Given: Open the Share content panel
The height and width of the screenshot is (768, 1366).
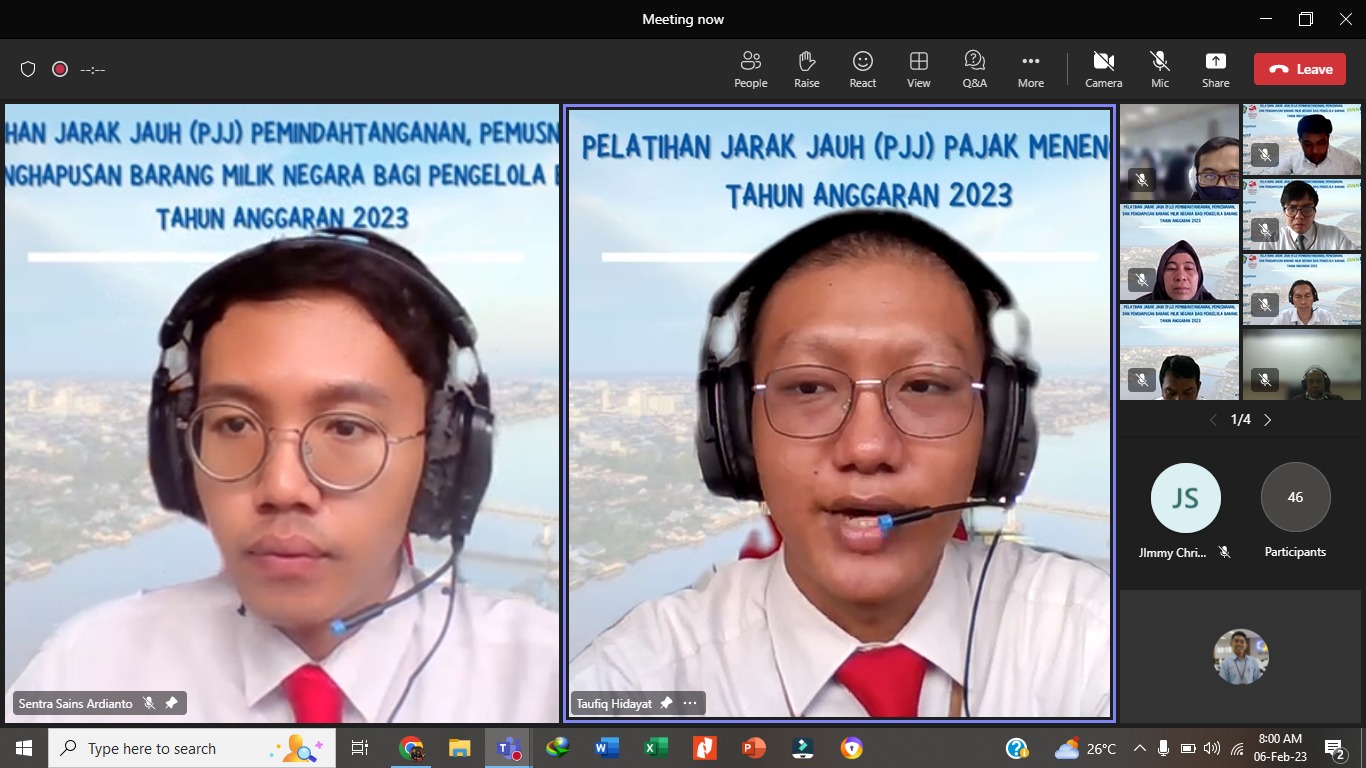Looking at the screenshot, I should [x=1215, y=69].
